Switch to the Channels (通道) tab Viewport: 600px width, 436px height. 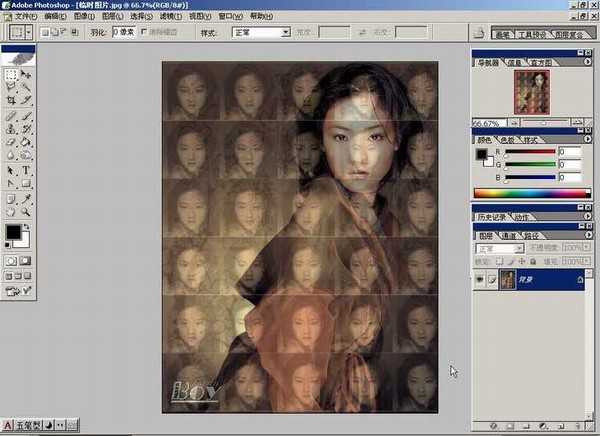(x=507, y=236)
